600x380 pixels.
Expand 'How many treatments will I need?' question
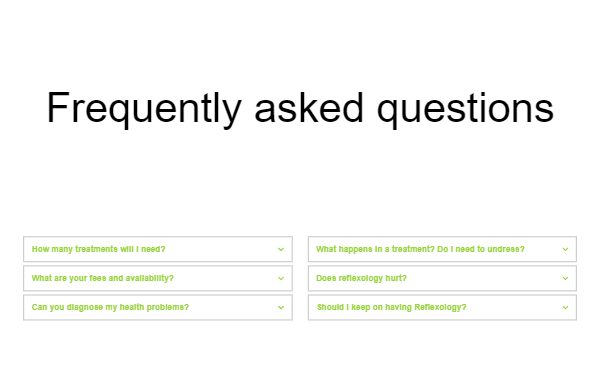pos(158,249)
